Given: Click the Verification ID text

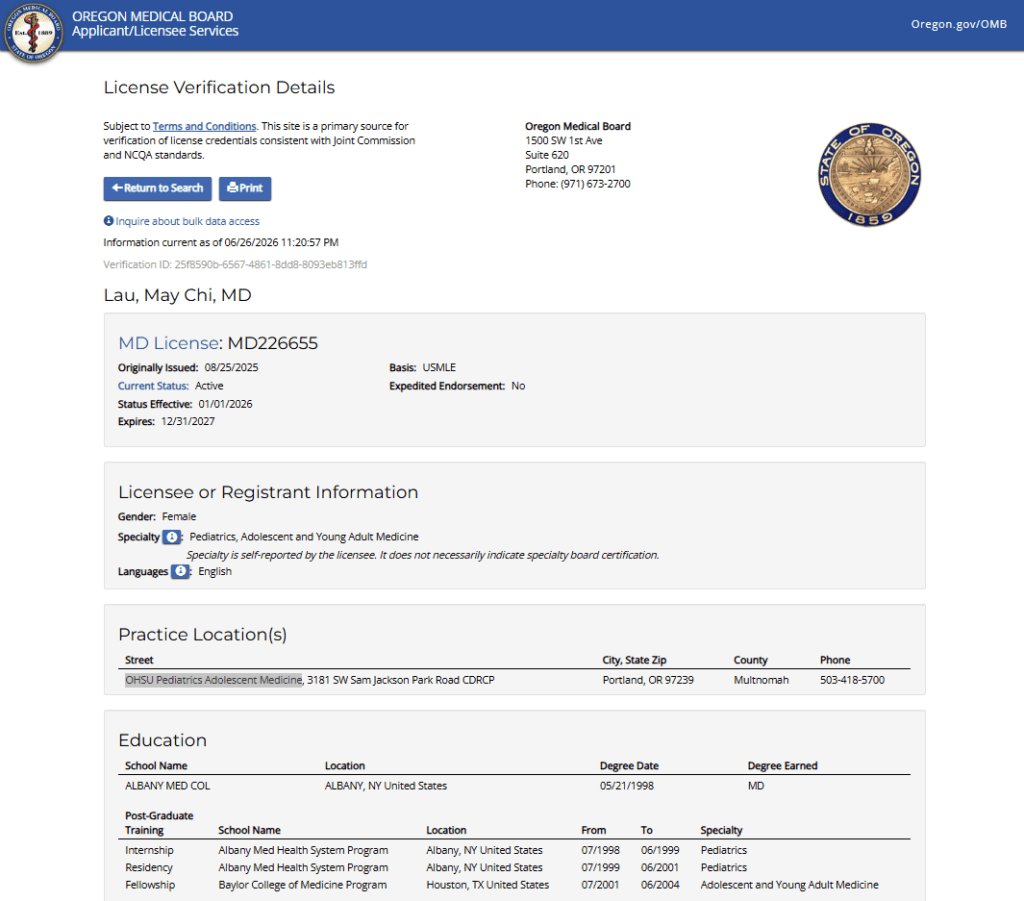Looking at the screenshot, I should 235,264.
